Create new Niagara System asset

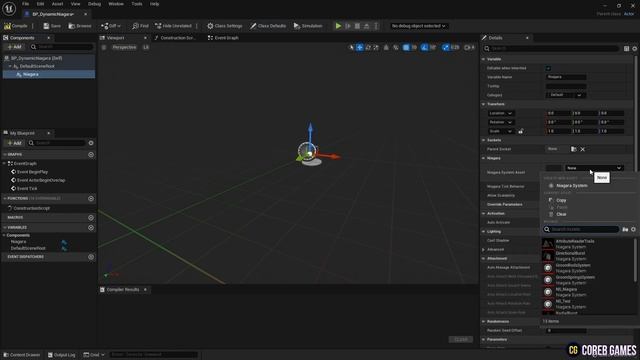(x=571, y=186)
